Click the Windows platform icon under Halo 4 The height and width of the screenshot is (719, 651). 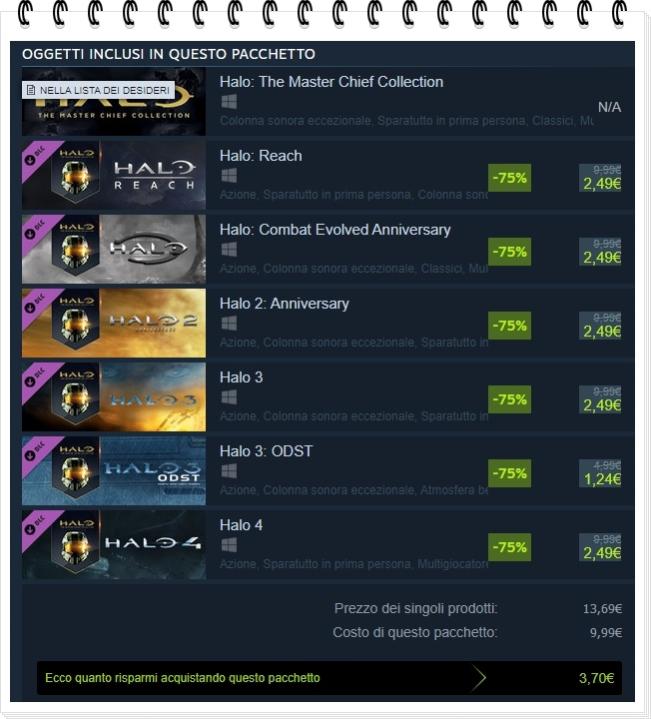click(229, 545)
